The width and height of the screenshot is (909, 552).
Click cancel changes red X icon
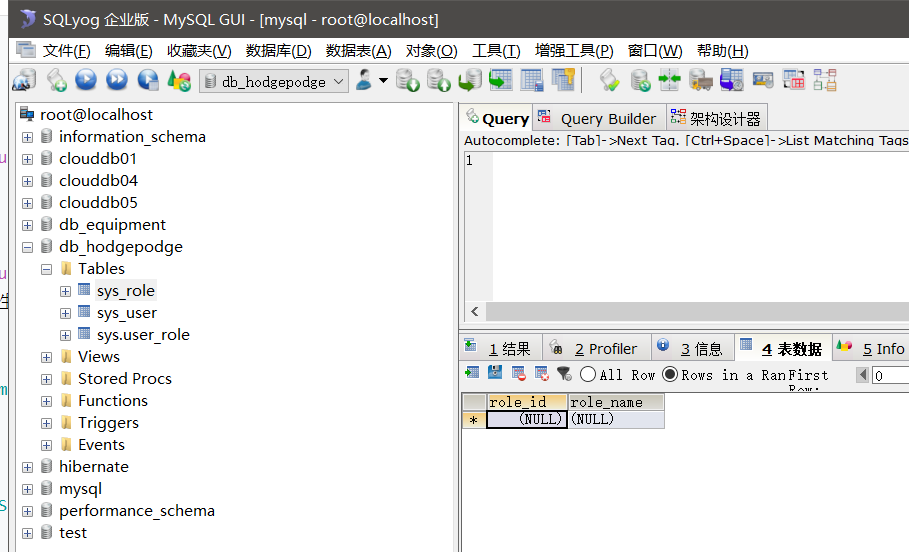(x=542, y=373)
